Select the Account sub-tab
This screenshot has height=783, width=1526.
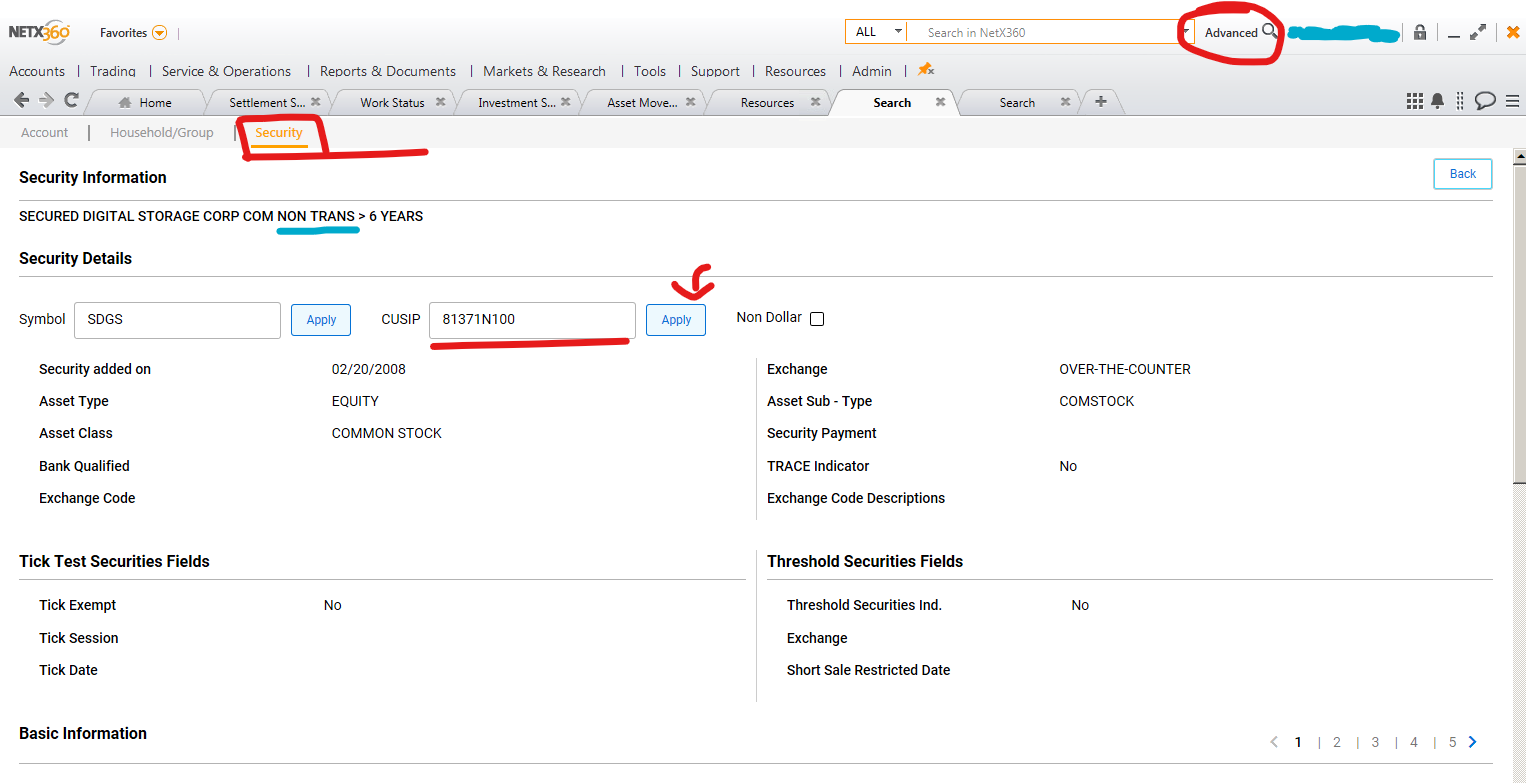(45, 132)
